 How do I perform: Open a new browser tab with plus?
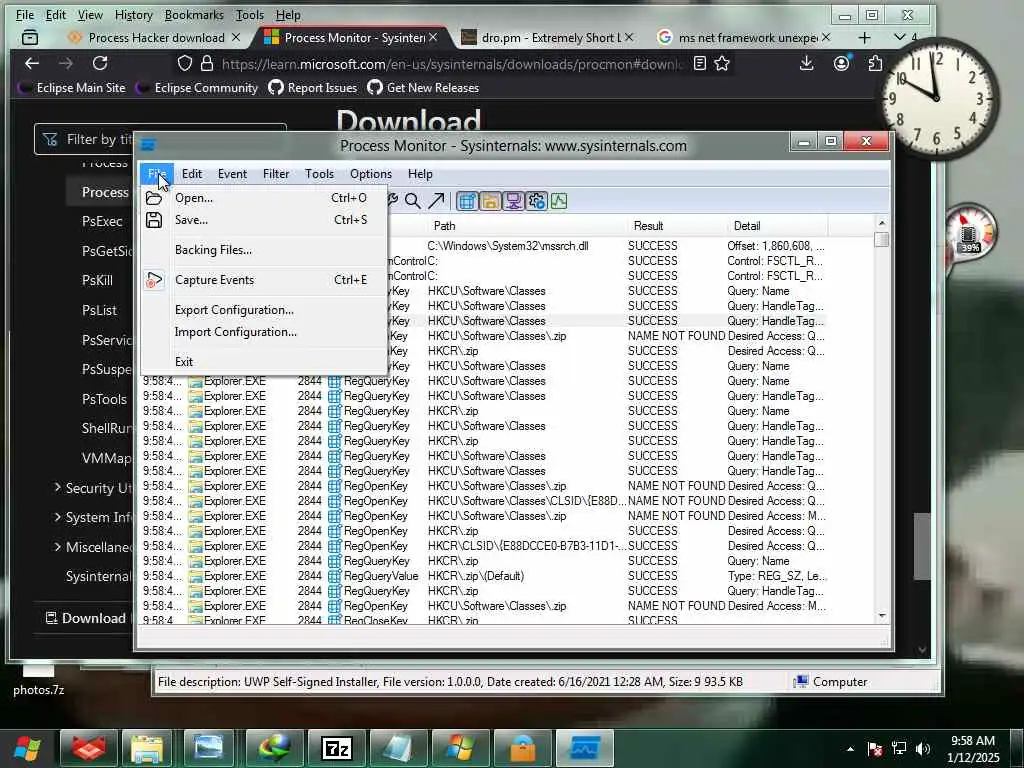click(x=864, y=38)
